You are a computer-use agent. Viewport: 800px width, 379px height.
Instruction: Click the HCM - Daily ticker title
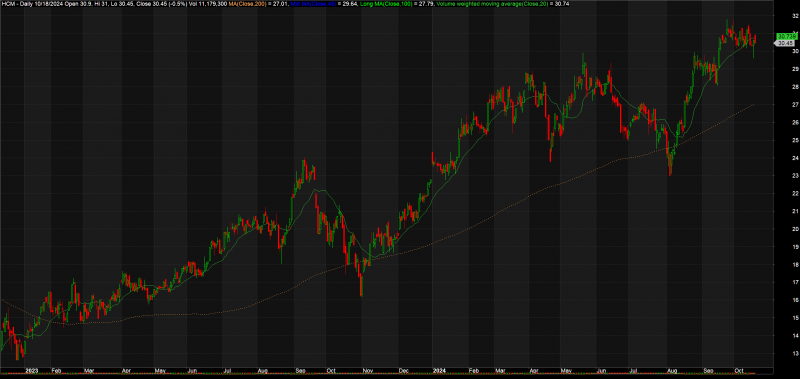[14, 4]
